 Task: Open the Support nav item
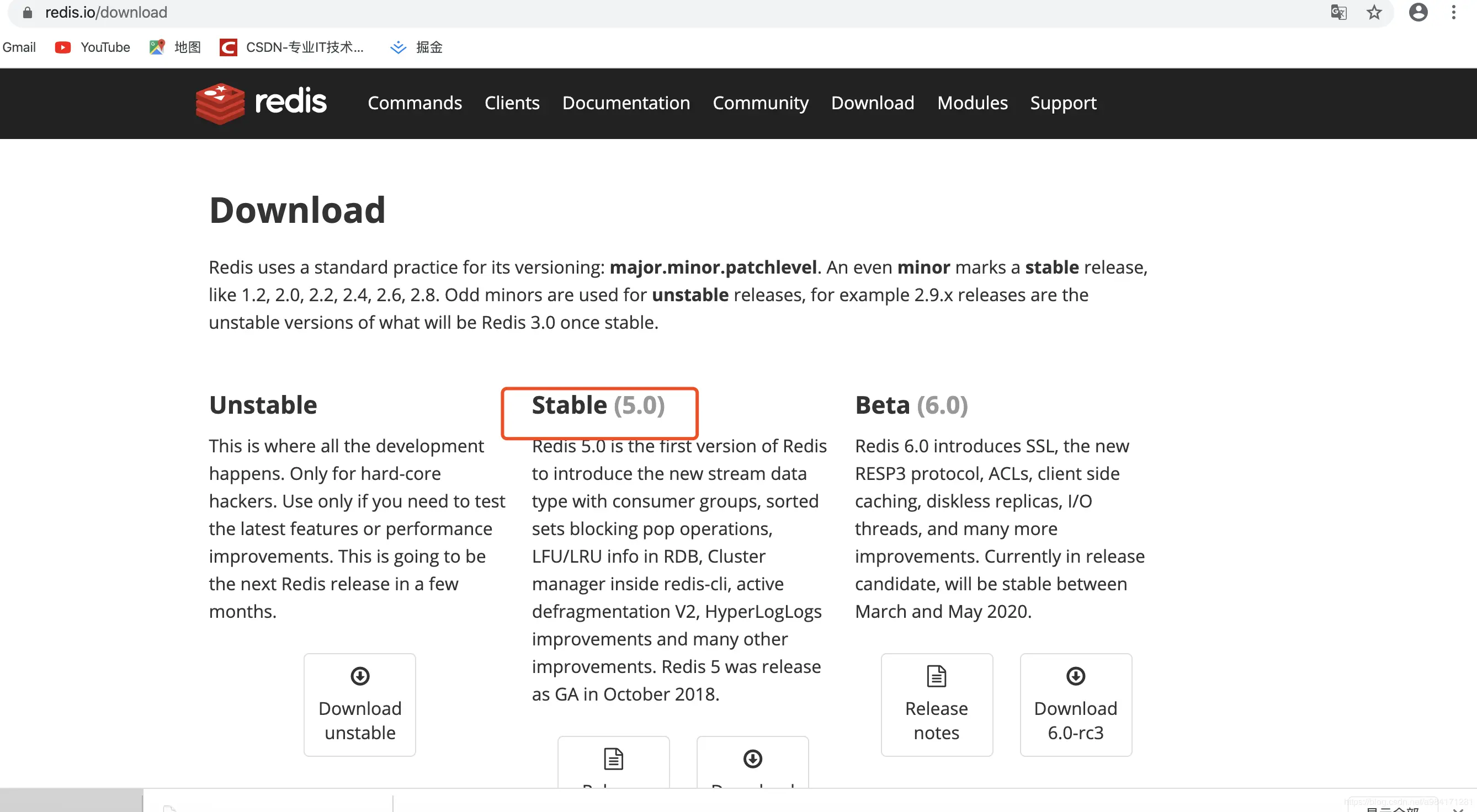1063,103
